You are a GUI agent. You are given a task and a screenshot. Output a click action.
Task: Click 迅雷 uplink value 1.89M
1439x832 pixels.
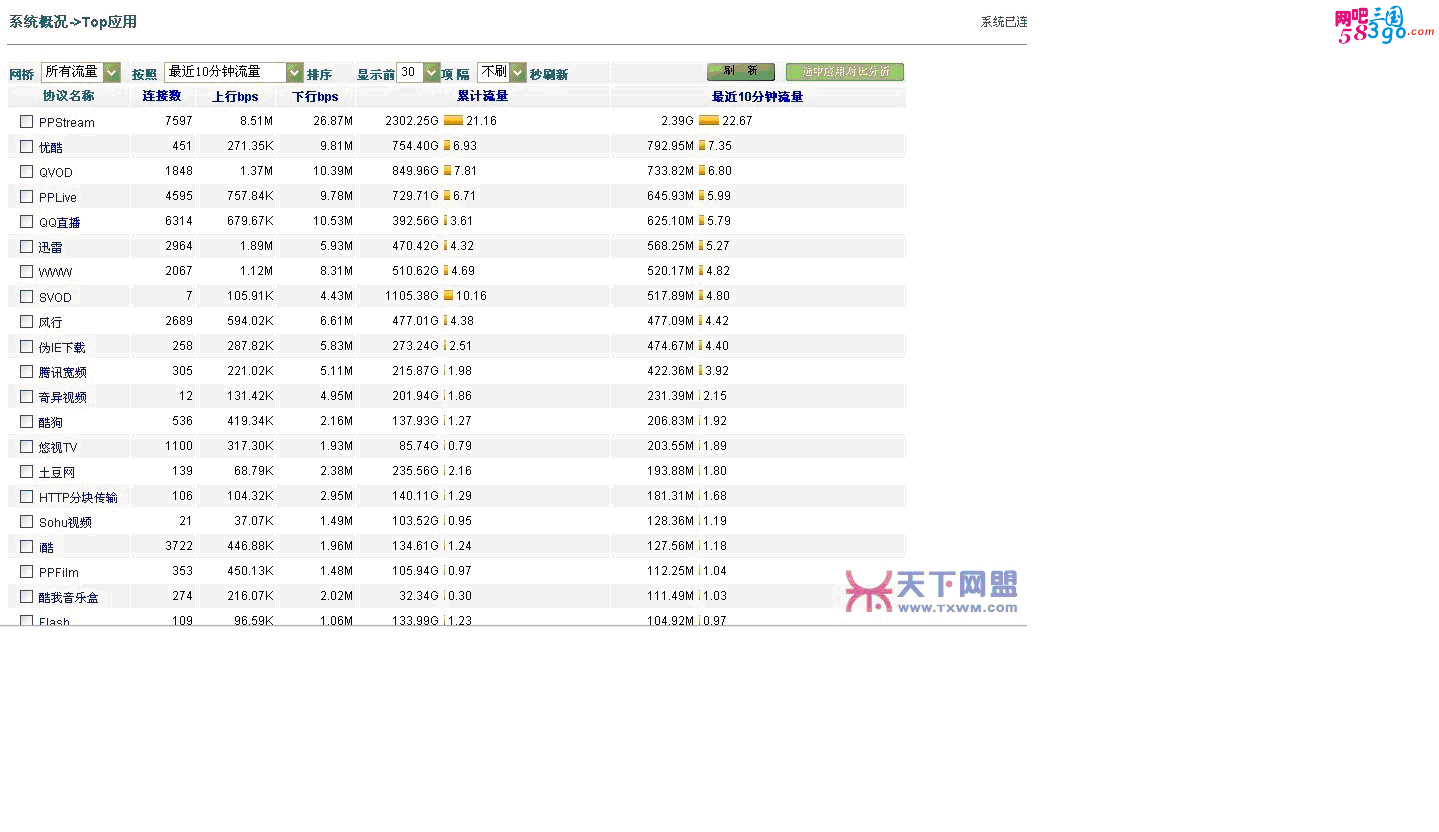tap(256, 246)
